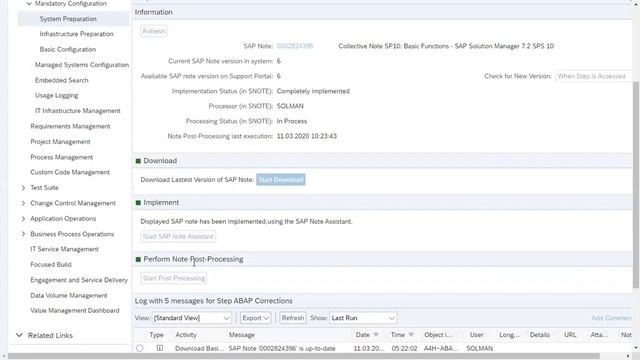This screenshot has width=640, height=360.
Task: Click the '05:22:02' time cell
Action: pos(404,349)
